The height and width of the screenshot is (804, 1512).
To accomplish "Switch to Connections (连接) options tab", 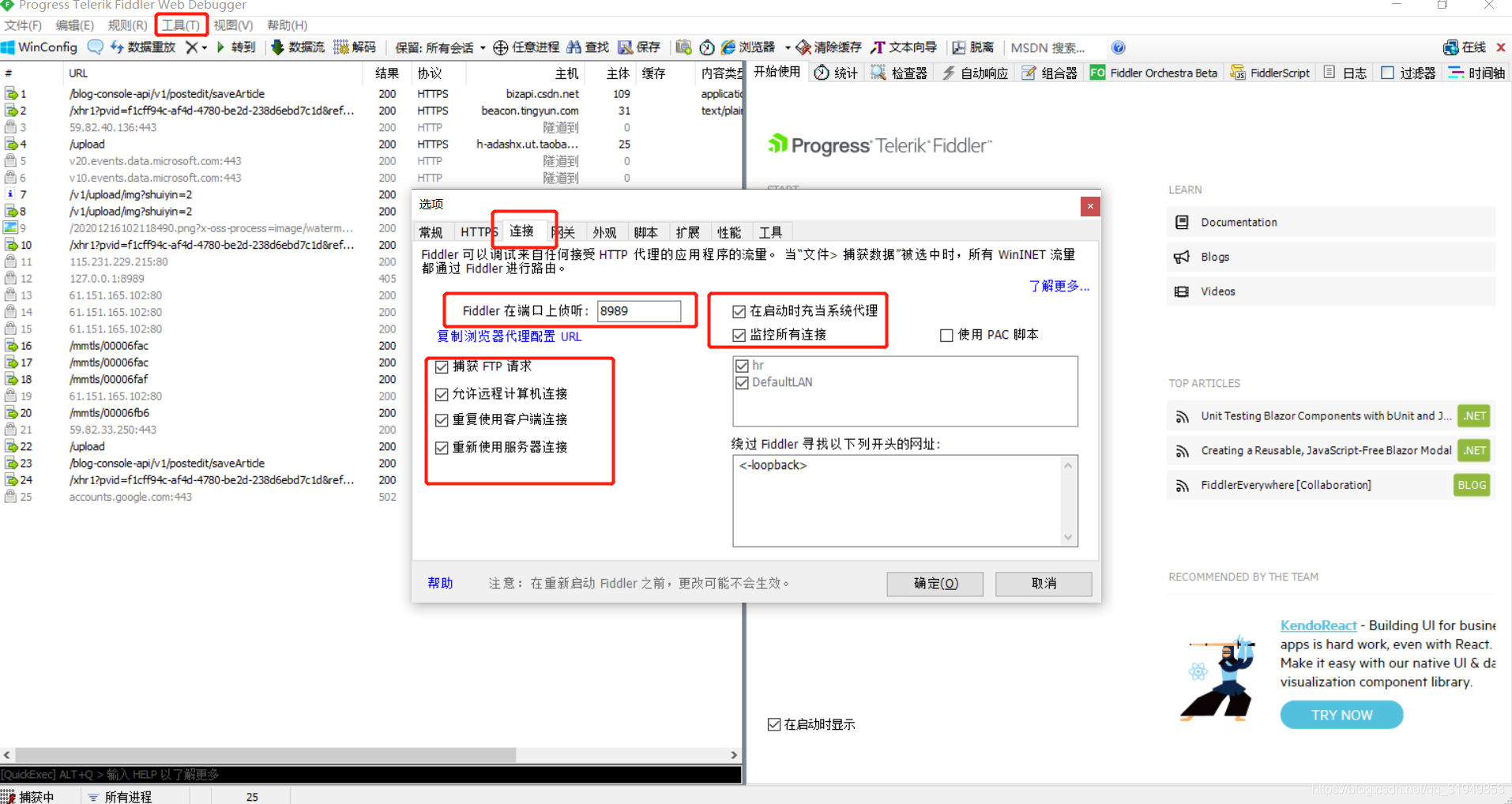I will [521, 231].
